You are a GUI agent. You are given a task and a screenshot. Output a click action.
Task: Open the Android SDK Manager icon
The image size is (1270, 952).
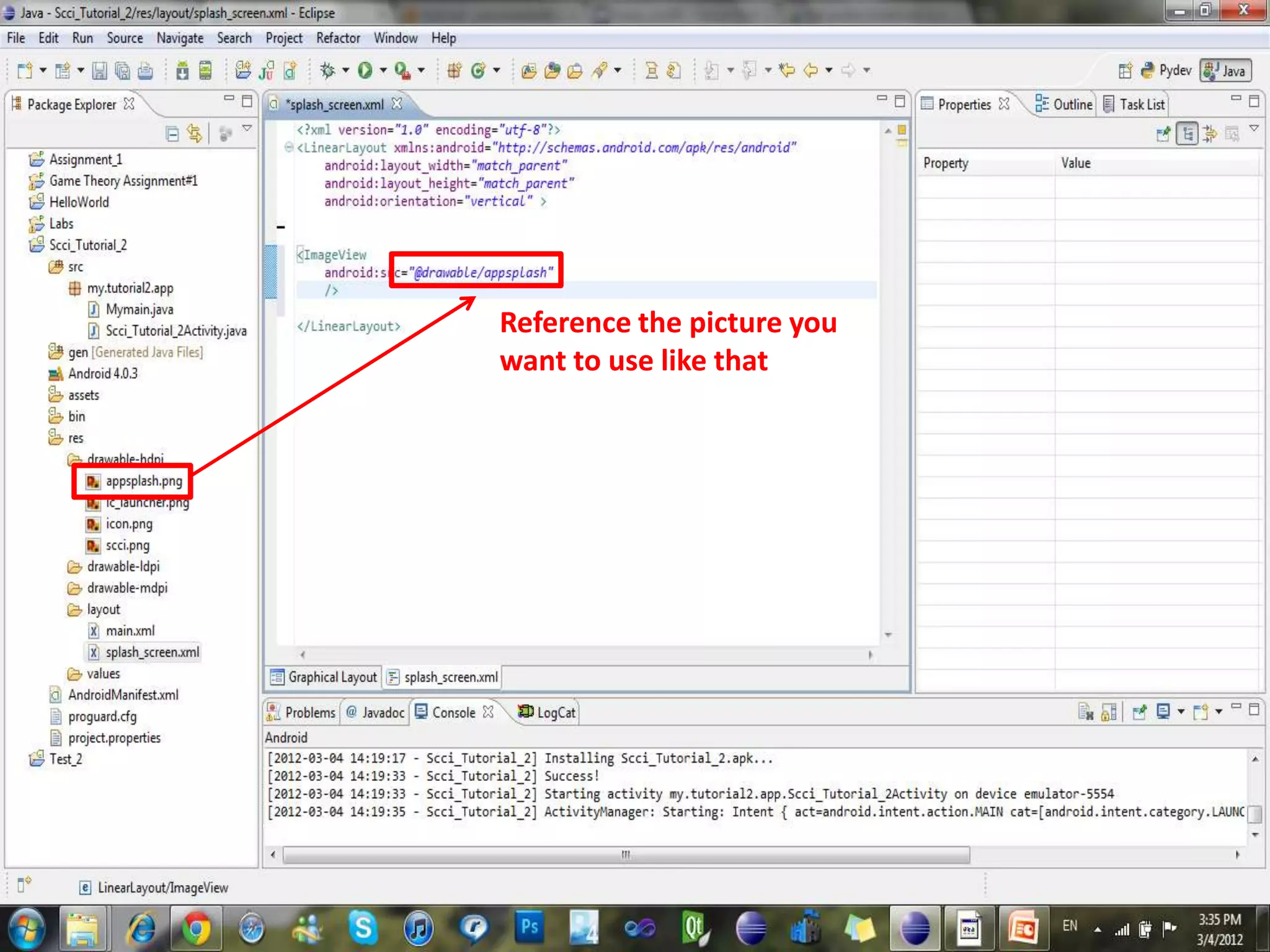(182, 71)
